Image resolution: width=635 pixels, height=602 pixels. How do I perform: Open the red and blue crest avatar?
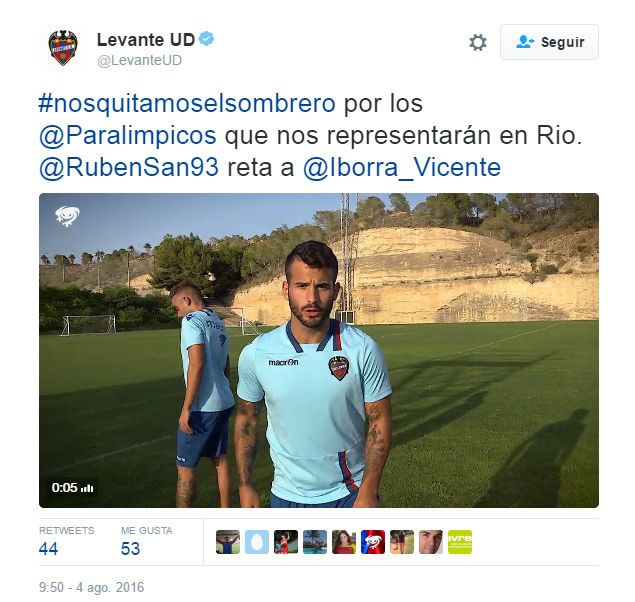(x=373, y=542)
